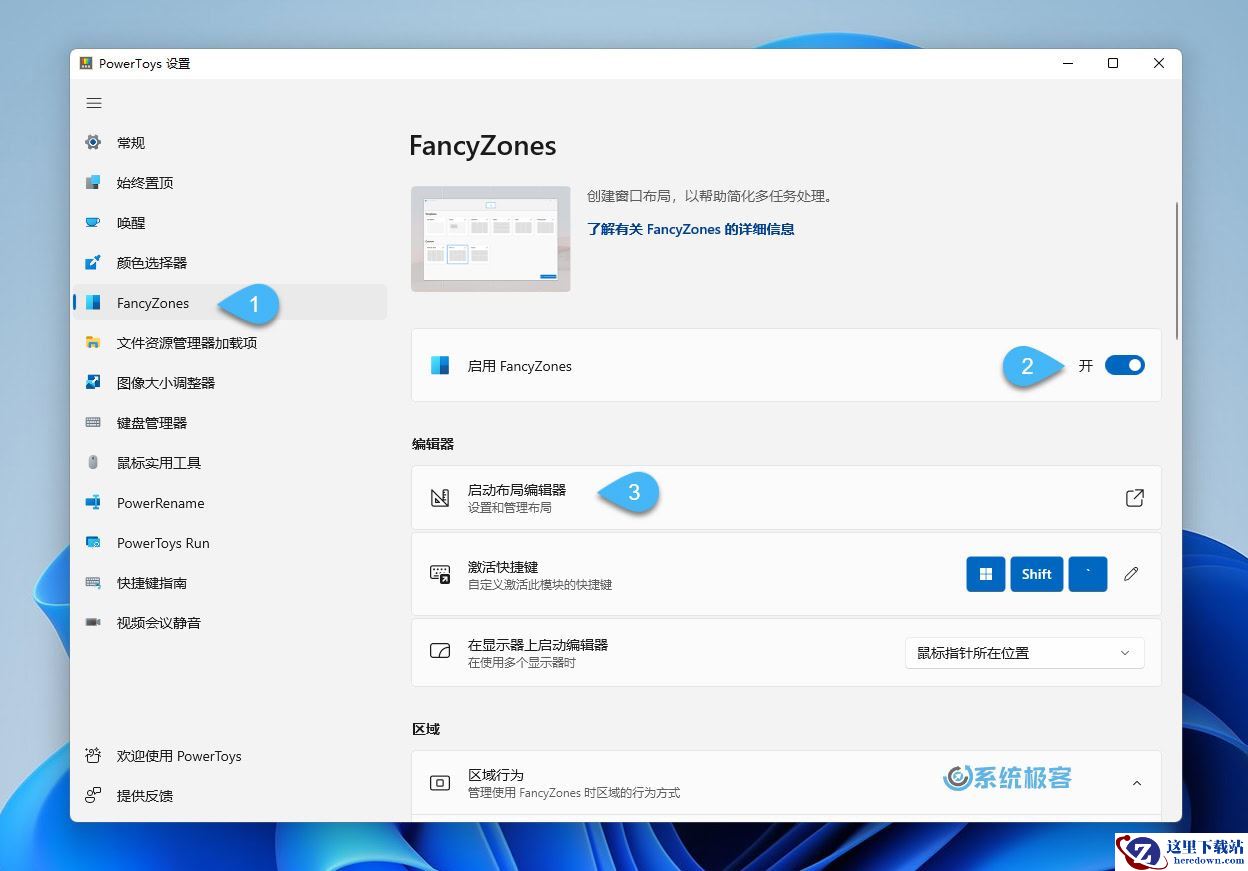Click the 键盘管理器 keyboard icon
Image resolution: width=1248 pixels, height=871 pixels.
pos(93,422)
